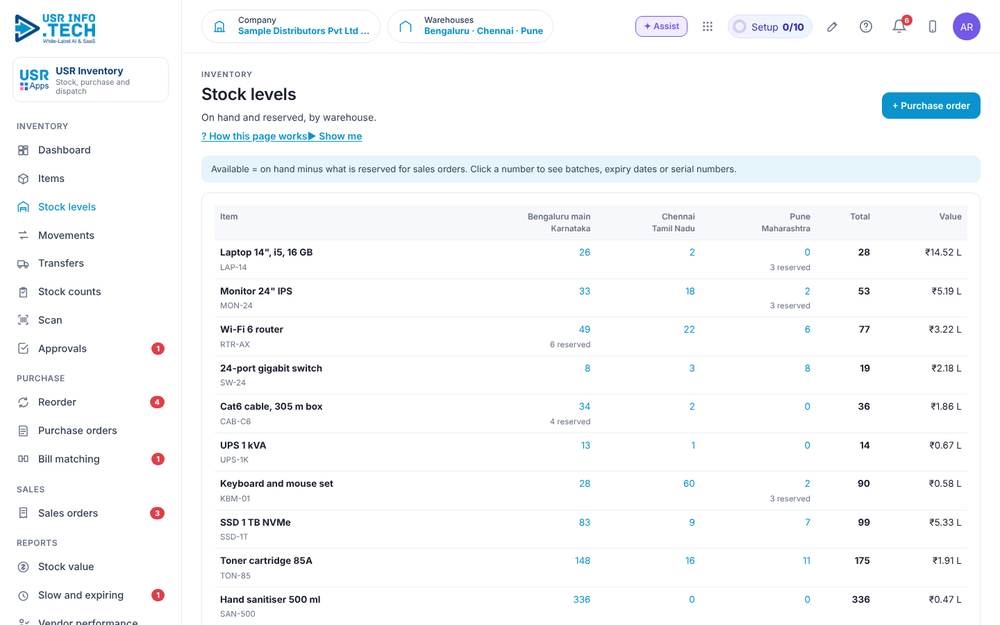The image size is (1000, 625).
Task: Click the Bill matching badge showing 1
Action: (x=158, y=459)
